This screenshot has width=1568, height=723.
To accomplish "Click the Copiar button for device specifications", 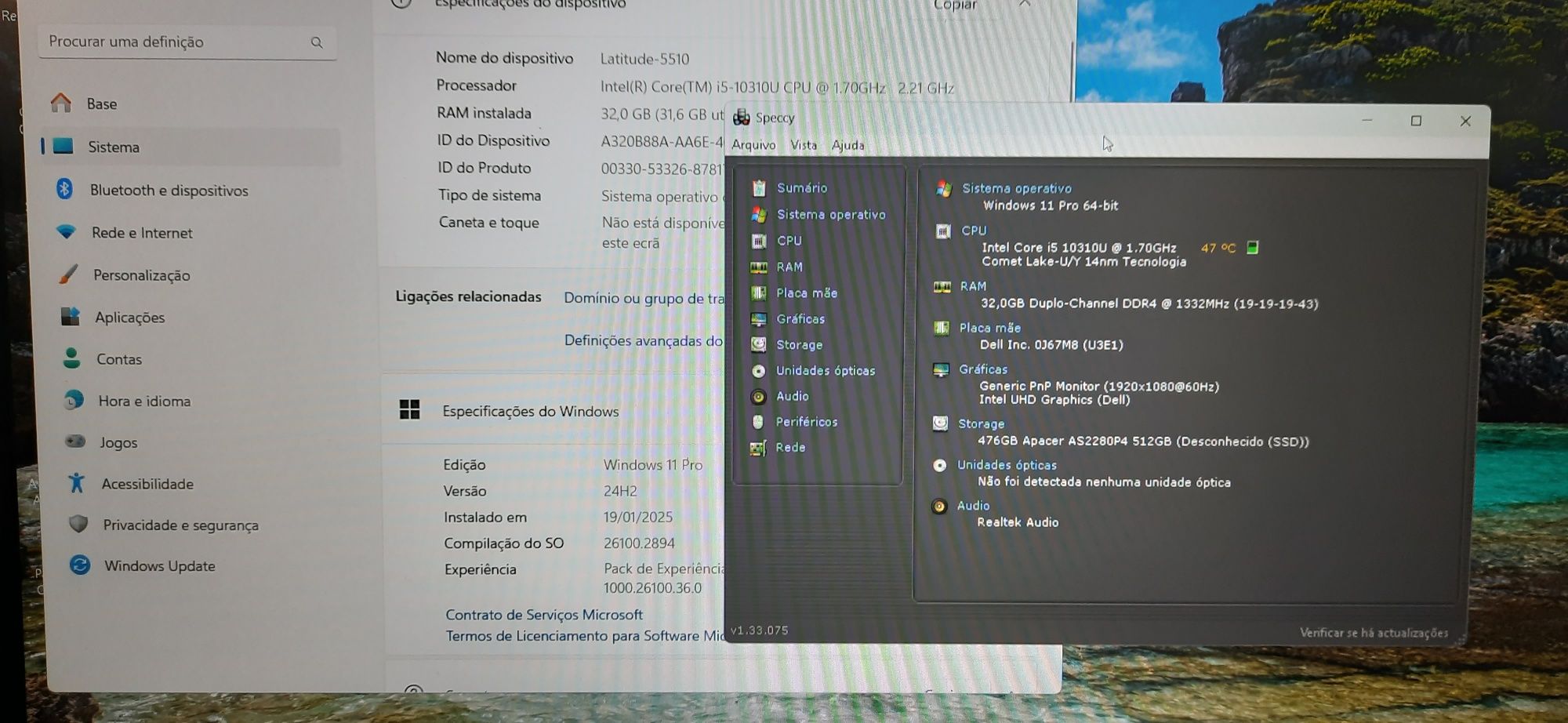I will pos(955,5).
